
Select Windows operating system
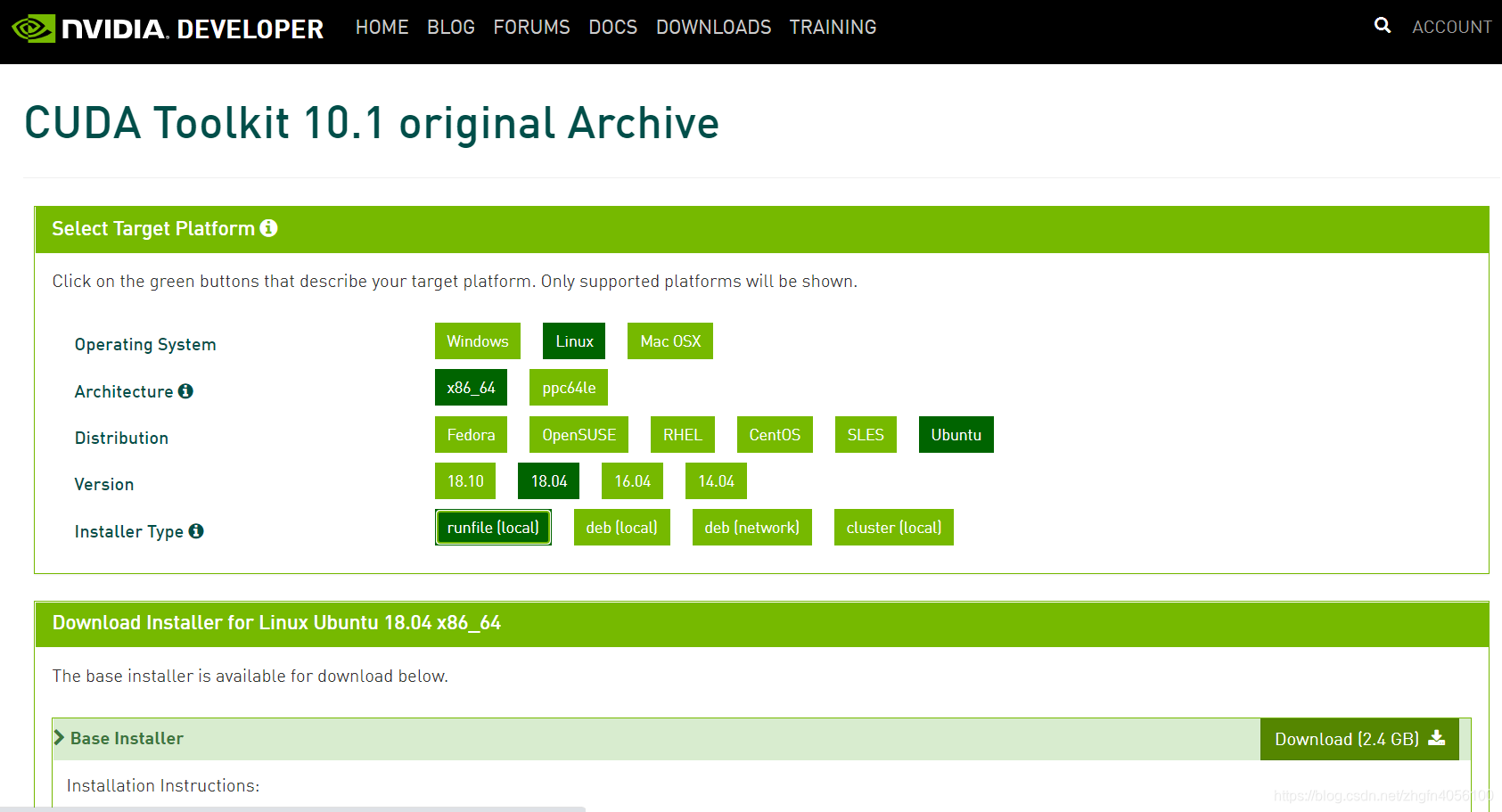[478, 341]
